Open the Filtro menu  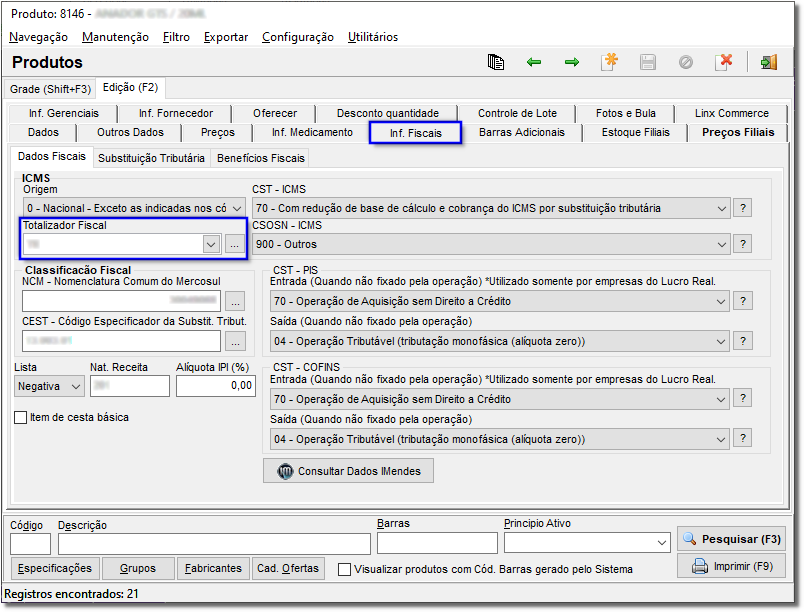click(176, 37)
